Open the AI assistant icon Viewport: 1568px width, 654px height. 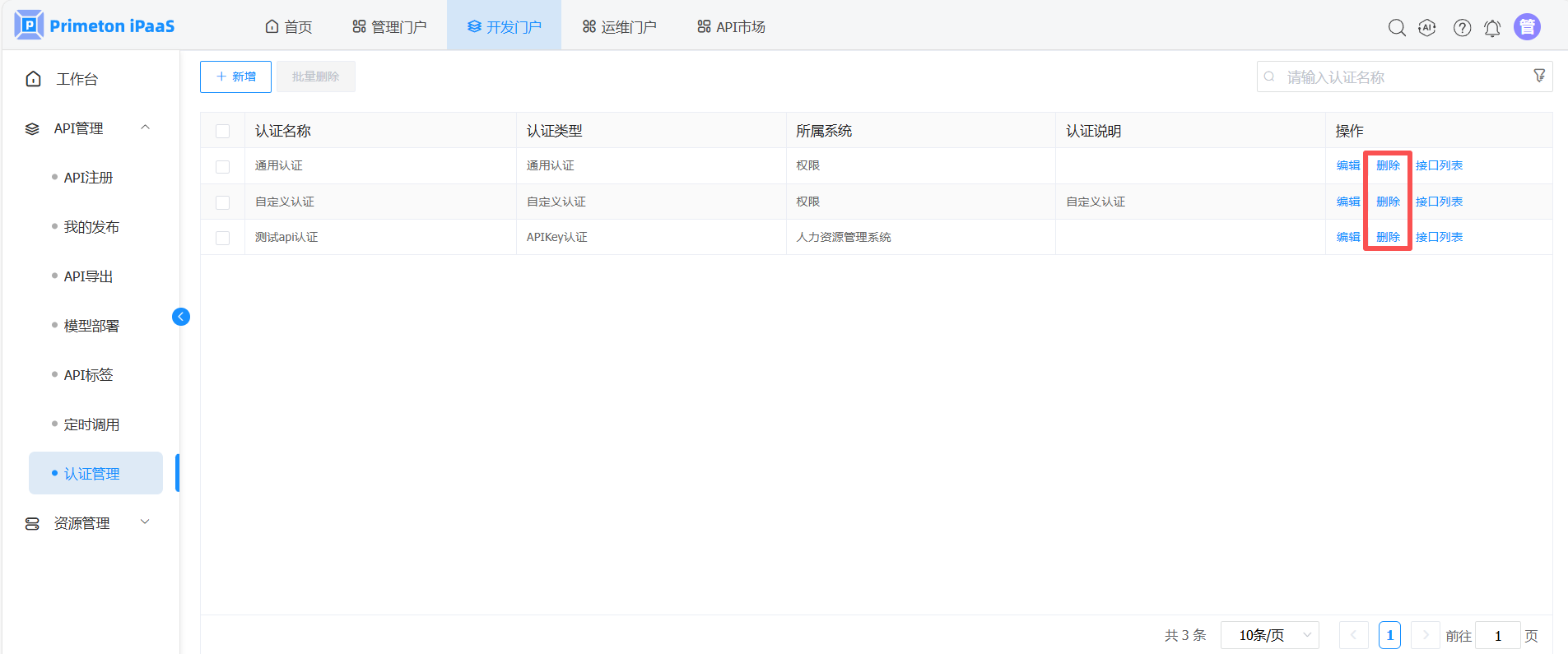point(1427,28)
